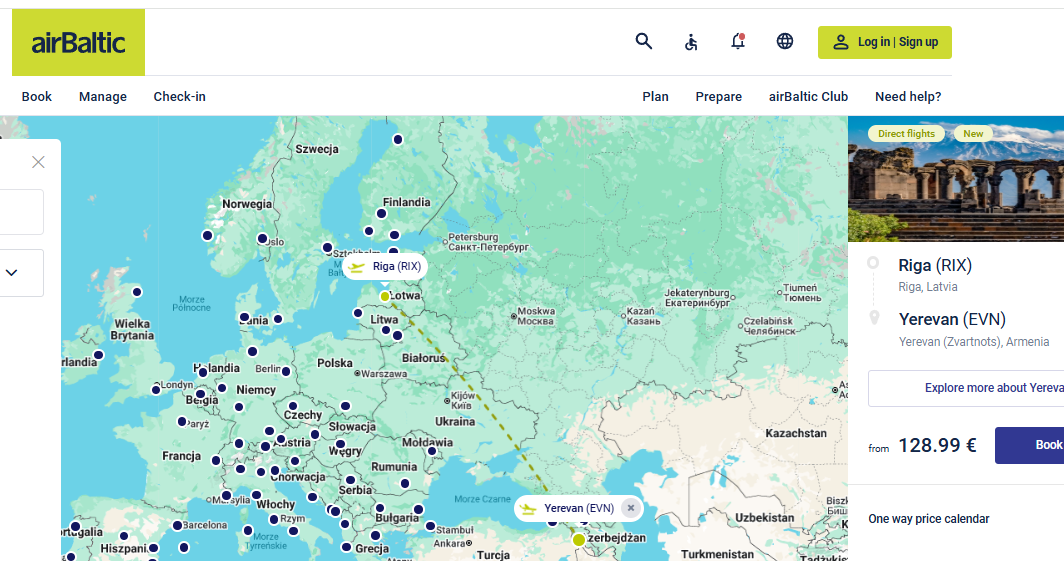The height and width of the screenshot is (561, 1064).
Task: Click the Need help? menu item
Action: (908, 96)
